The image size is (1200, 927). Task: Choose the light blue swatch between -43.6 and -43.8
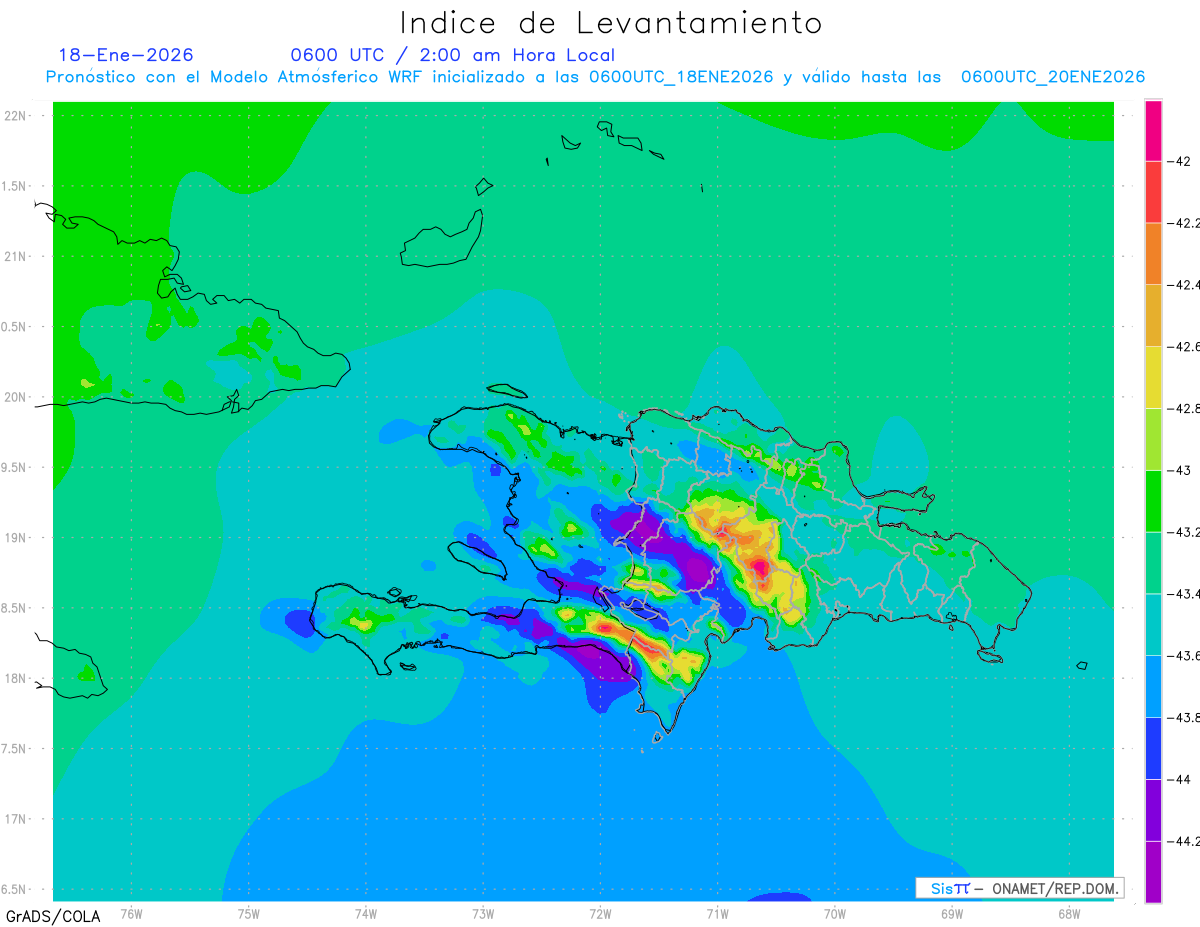coord(1153,686)
